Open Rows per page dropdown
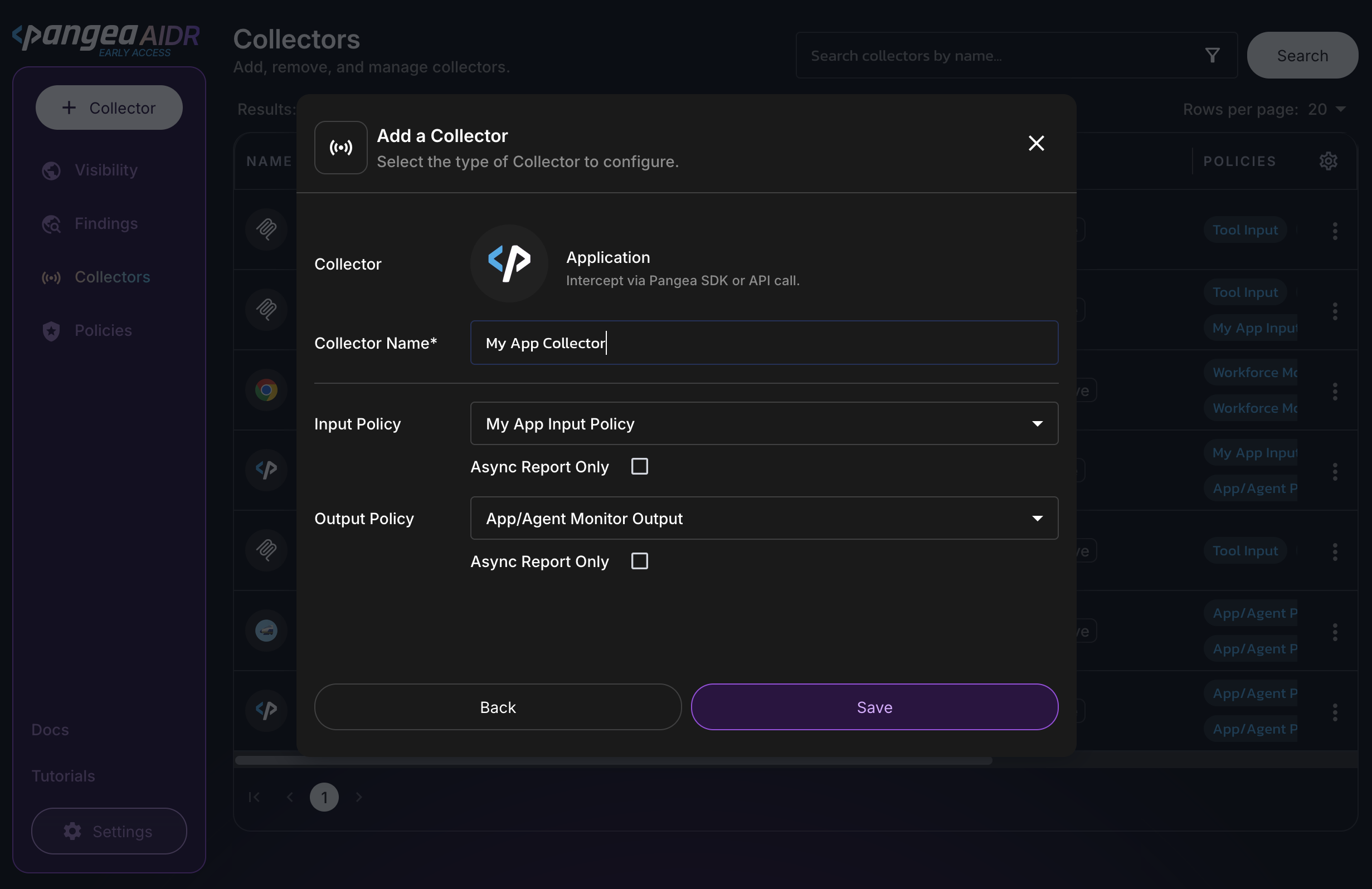 coord(1326,109)
